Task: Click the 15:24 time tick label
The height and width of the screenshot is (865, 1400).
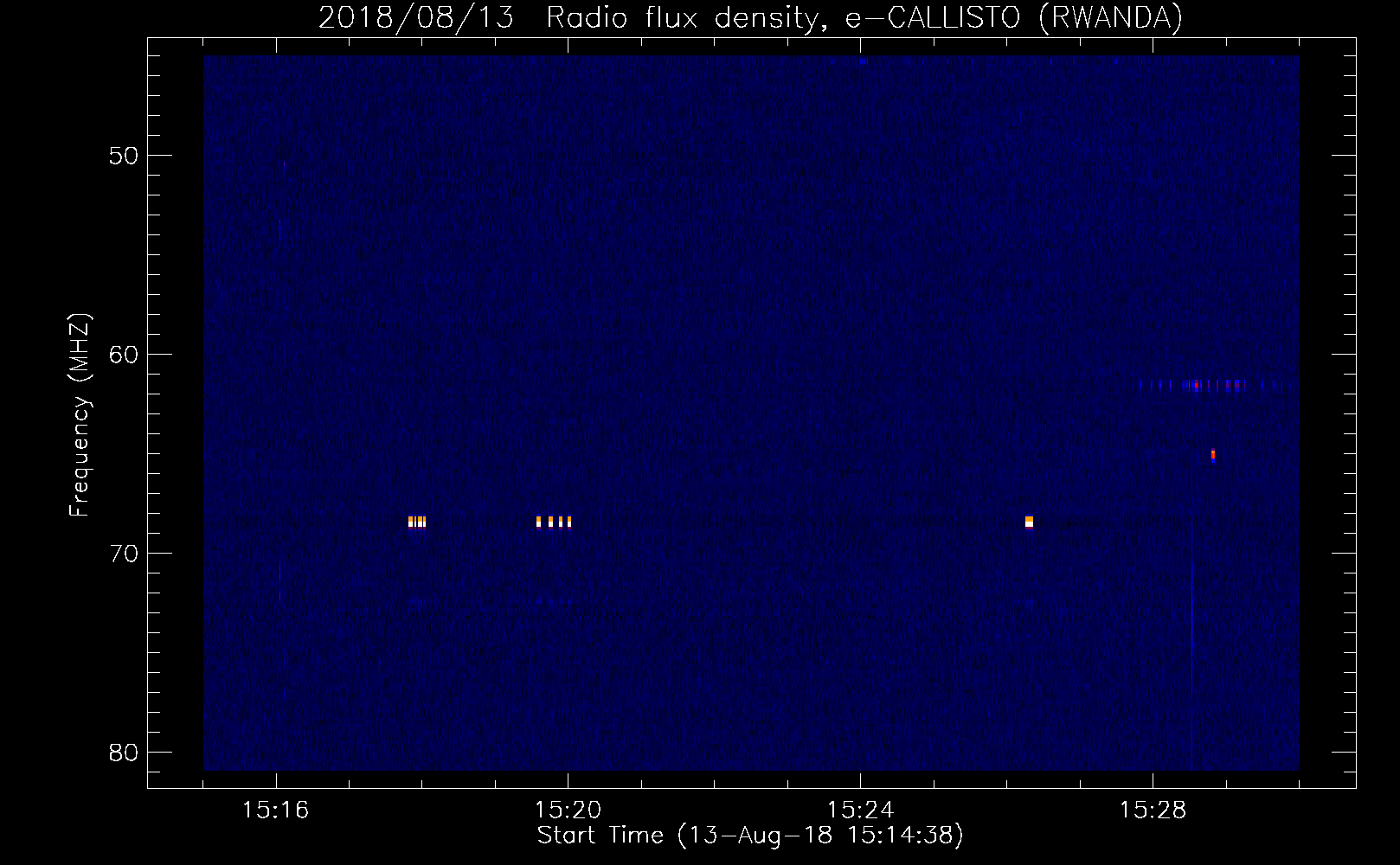Action: click(x=860, y=810)
